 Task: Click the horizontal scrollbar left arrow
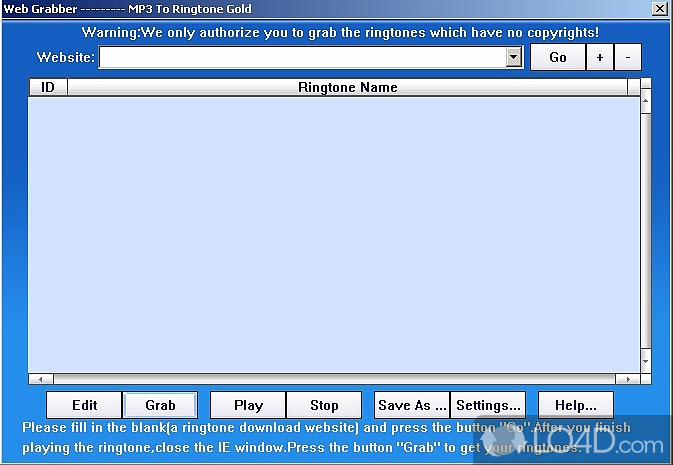tap(41, 379)
